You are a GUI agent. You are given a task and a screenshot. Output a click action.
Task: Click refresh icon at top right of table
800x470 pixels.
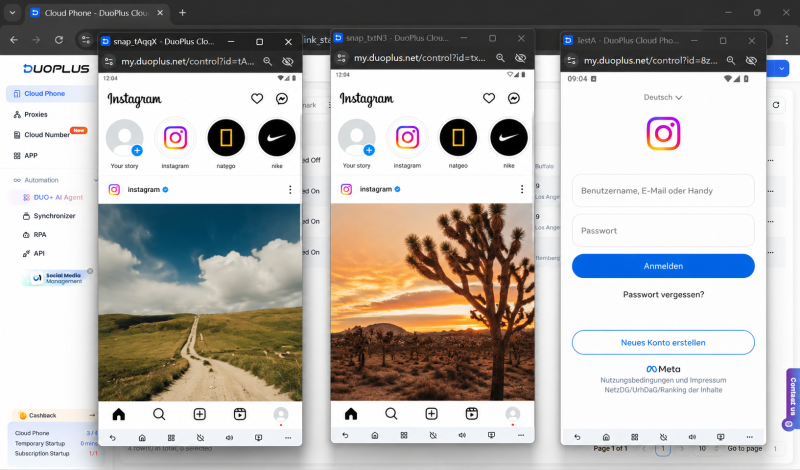point(776,105)
